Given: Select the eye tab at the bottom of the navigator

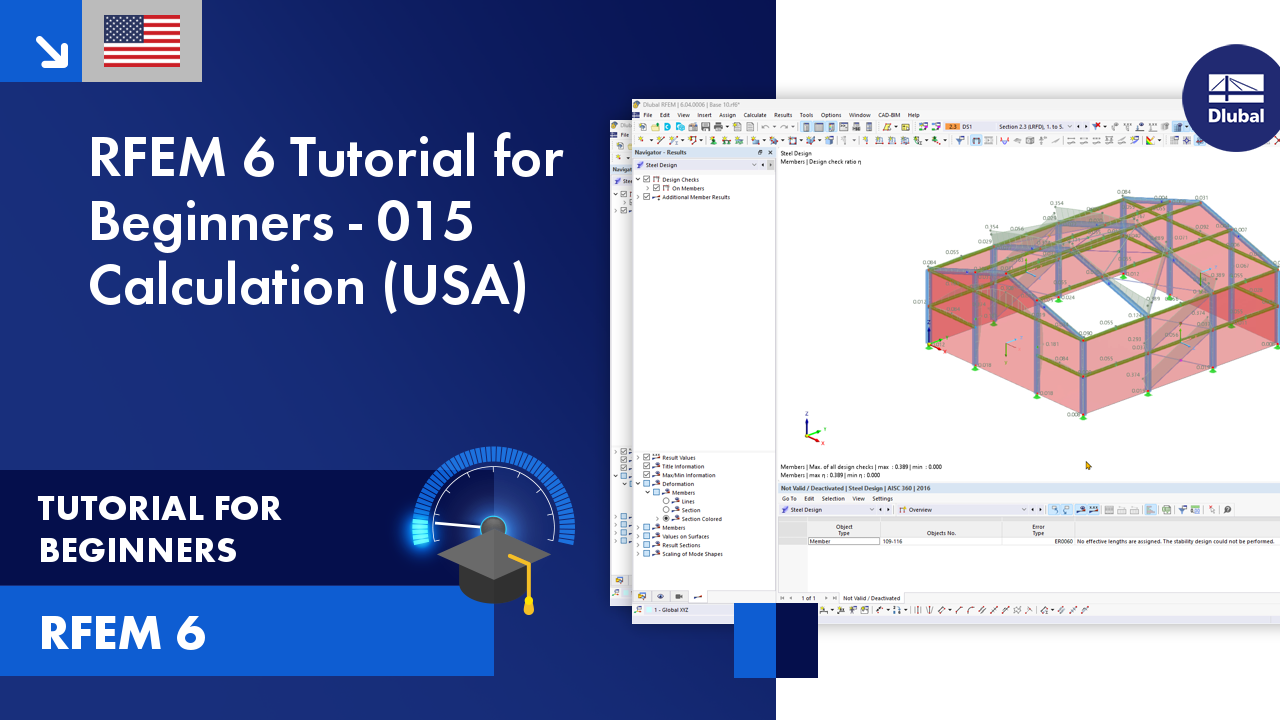Looking at the screenshot, I should pyautogui.click(x=660, y=596).
